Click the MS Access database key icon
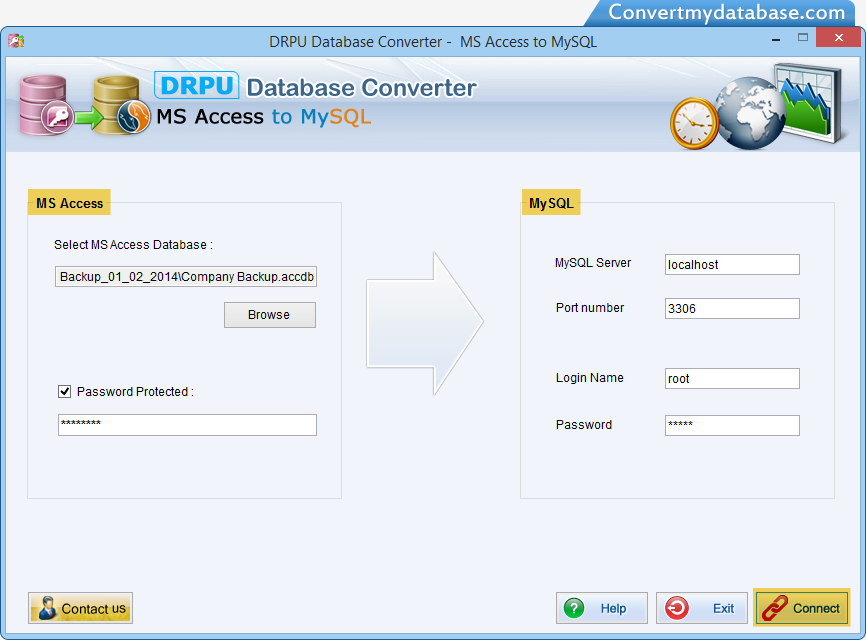The height and width of the screenshot is (640, 866). (46, 105)
